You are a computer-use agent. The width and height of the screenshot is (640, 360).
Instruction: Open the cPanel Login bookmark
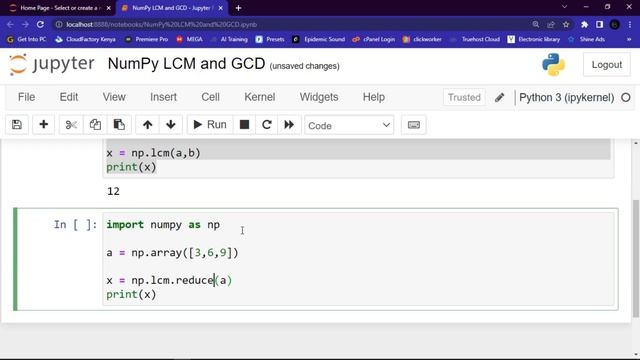(373, 39)
